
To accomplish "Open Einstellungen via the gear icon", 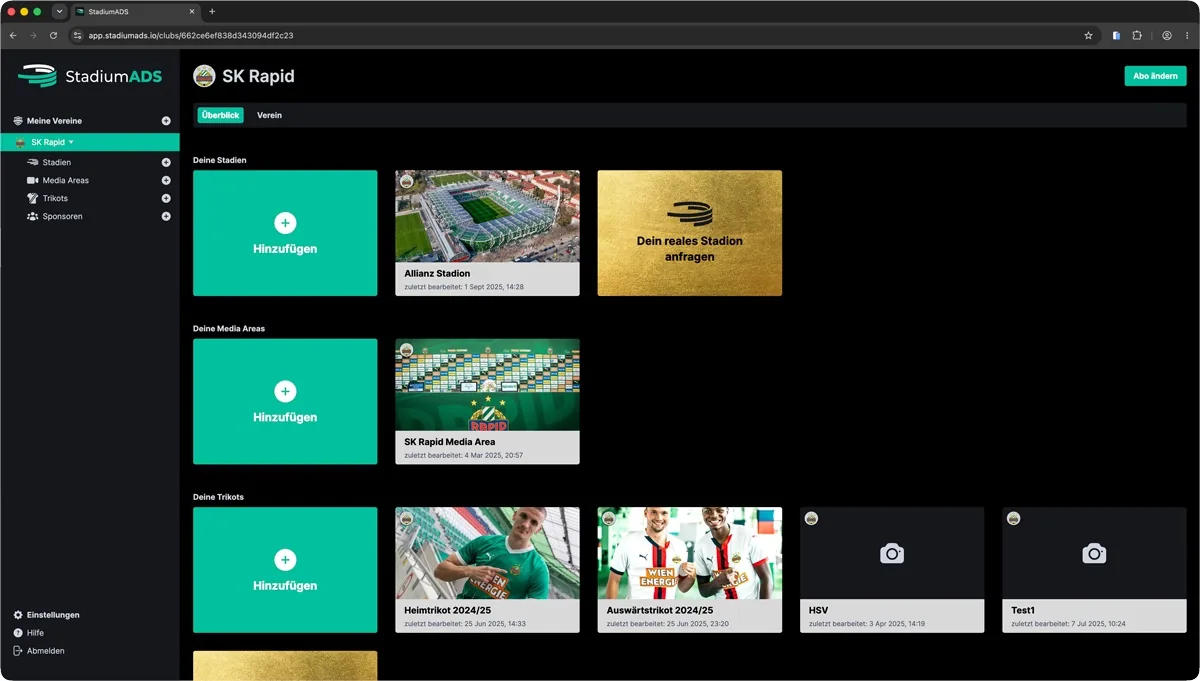I will [x=18, y=615].
